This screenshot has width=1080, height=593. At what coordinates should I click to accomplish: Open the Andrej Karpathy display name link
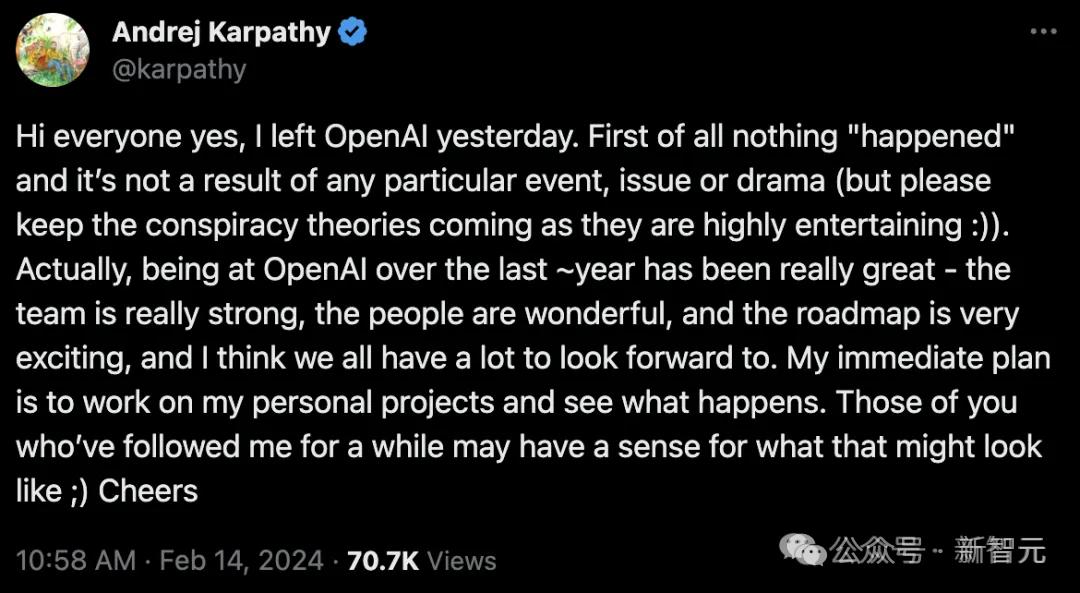[221, 33]
